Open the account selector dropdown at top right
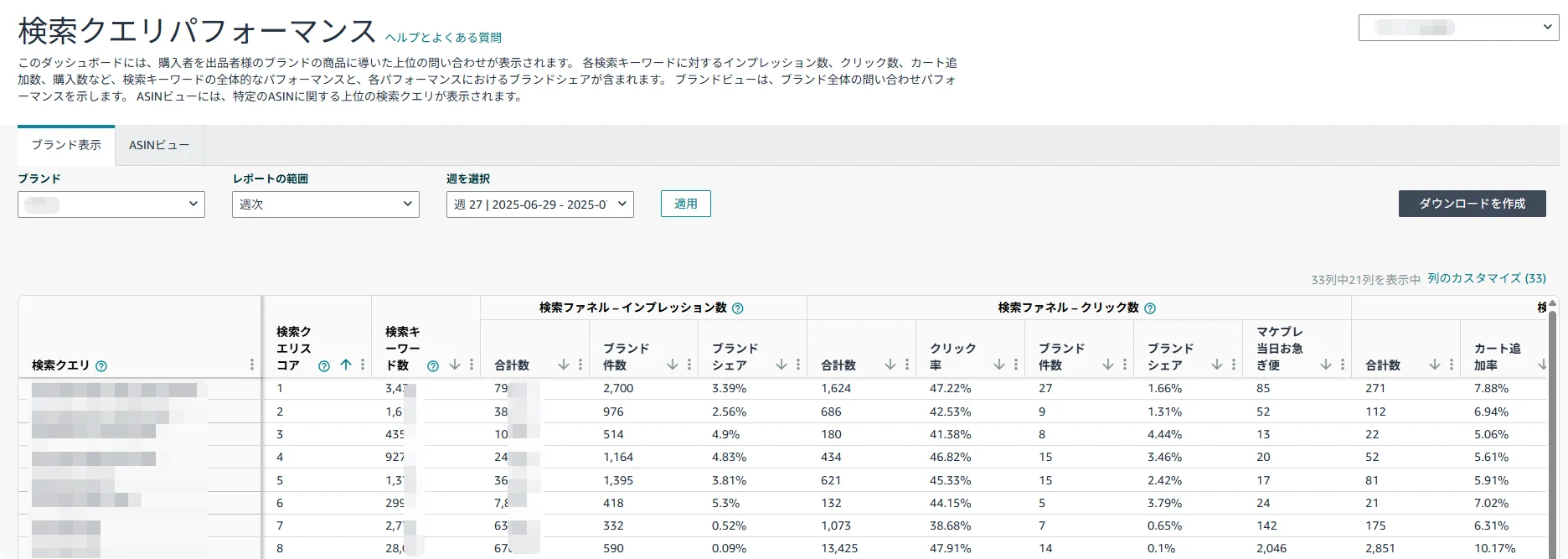Screen dimensions: 1568x559 click(x=1458, y=28)
